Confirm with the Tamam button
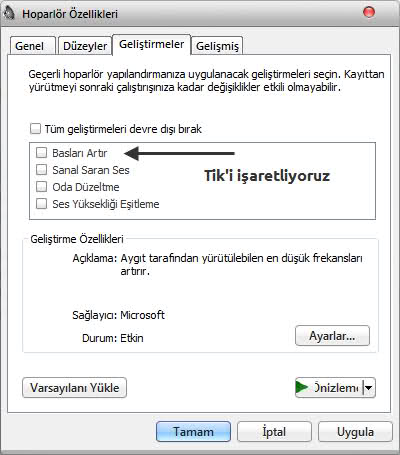This screenshot has height=455, width=400. (193, 432)
